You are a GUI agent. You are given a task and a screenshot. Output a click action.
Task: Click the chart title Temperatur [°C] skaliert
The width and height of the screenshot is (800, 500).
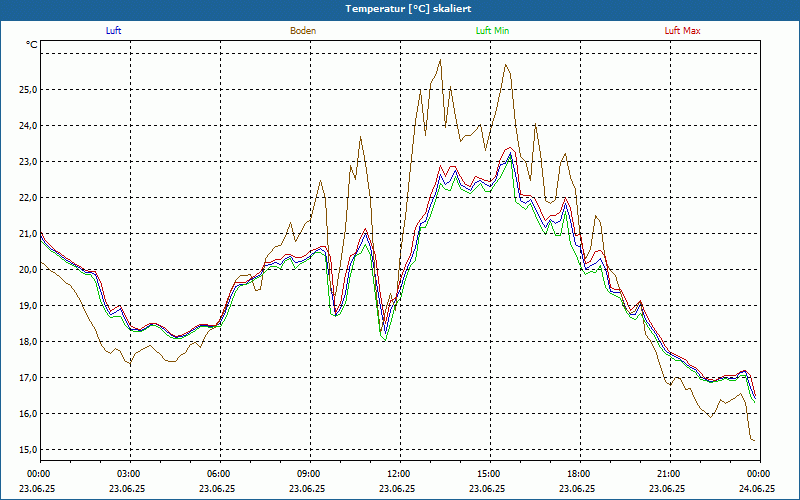click(408, 9)
